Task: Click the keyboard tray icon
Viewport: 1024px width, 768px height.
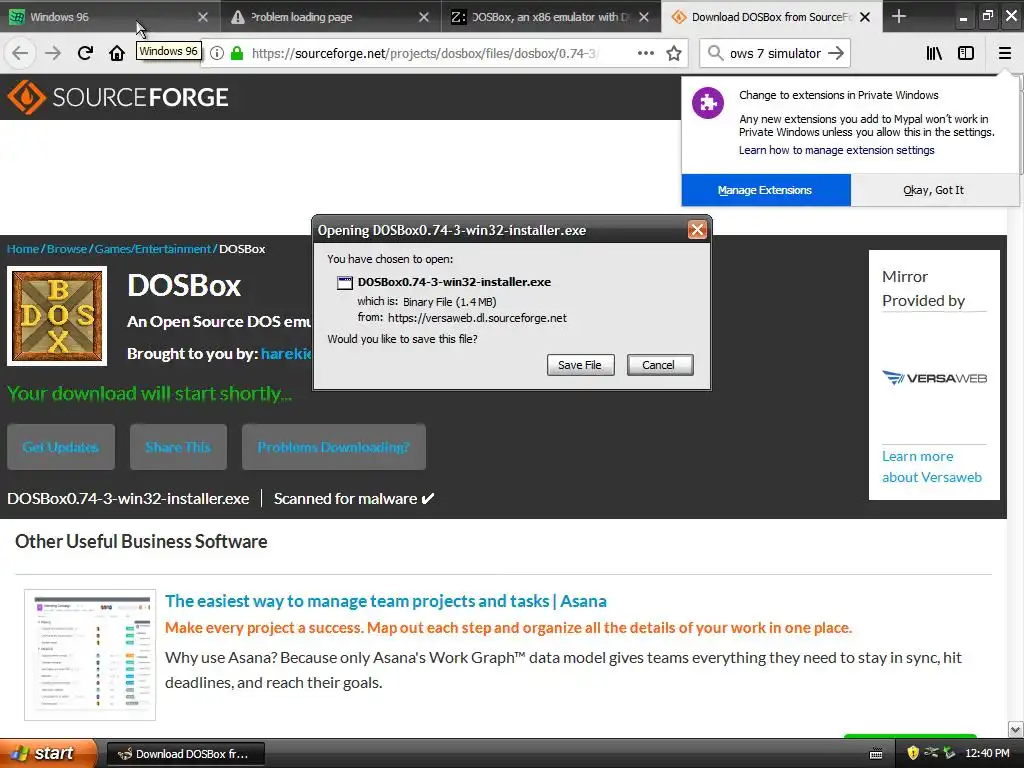Action: coord(876,754)
